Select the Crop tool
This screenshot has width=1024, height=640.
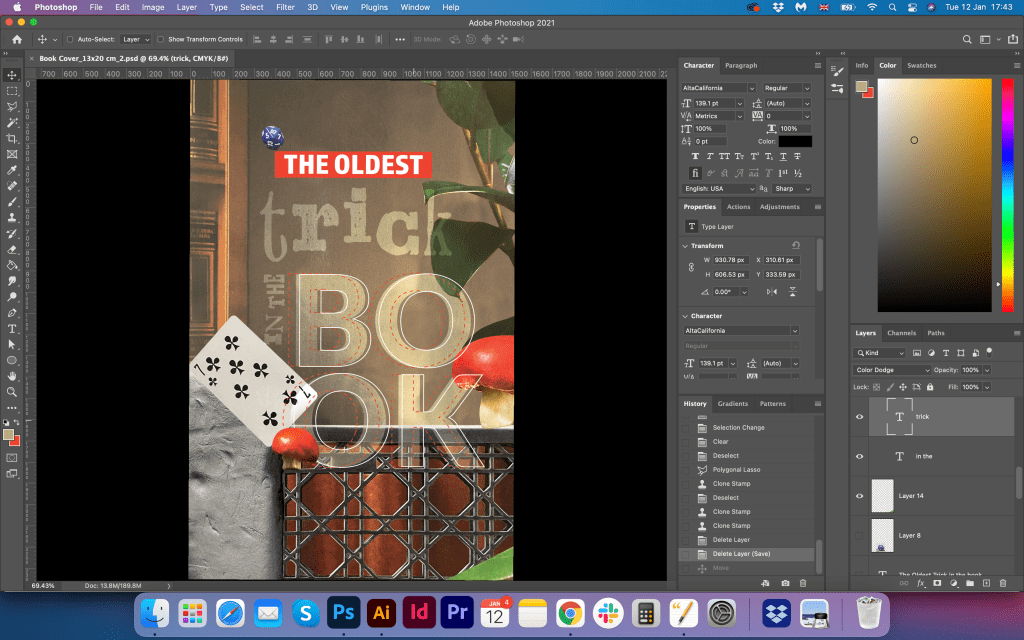[x=12, y=138]
